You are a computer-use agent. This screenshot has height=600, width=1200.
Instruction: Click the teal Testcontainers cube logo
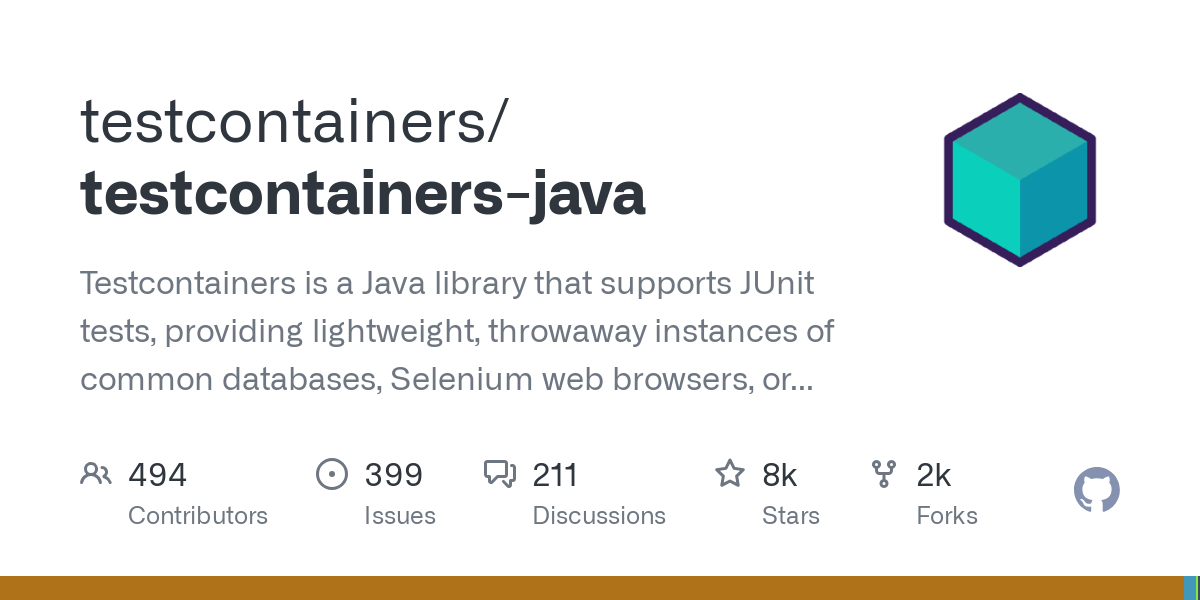[1019, 180]
